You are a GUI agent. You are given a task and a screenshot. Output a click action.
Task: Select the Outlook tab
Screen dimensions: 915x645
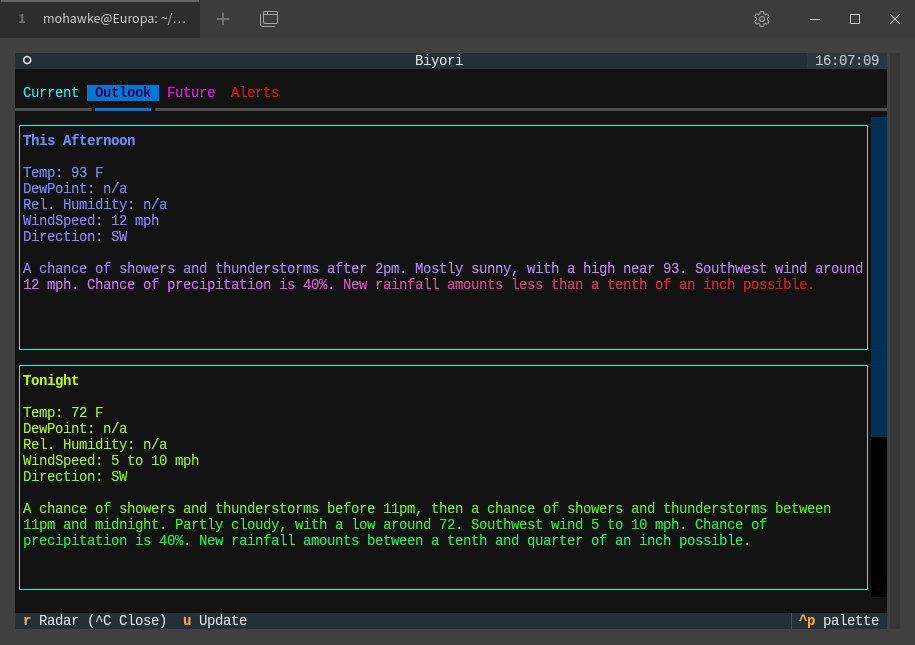point(123,93)
